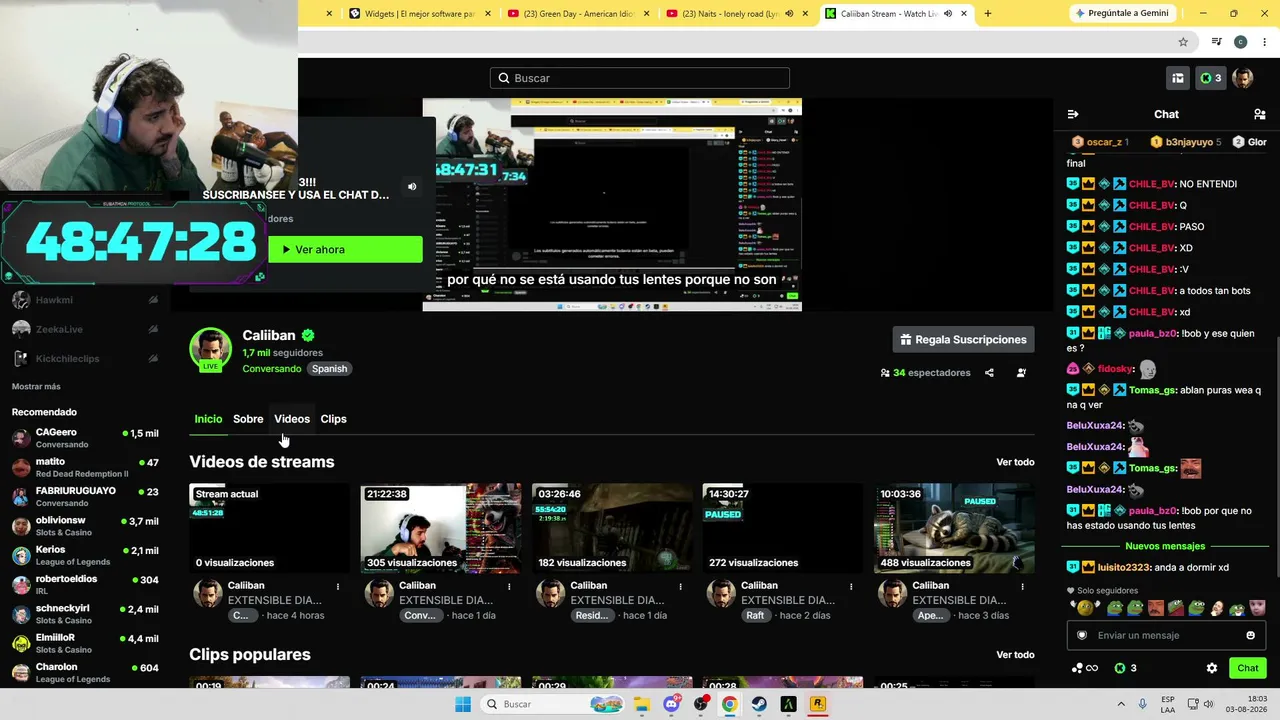Send message with green Chat button
This screenshot has height=720, width=1280.
(x=1248, y=668)
